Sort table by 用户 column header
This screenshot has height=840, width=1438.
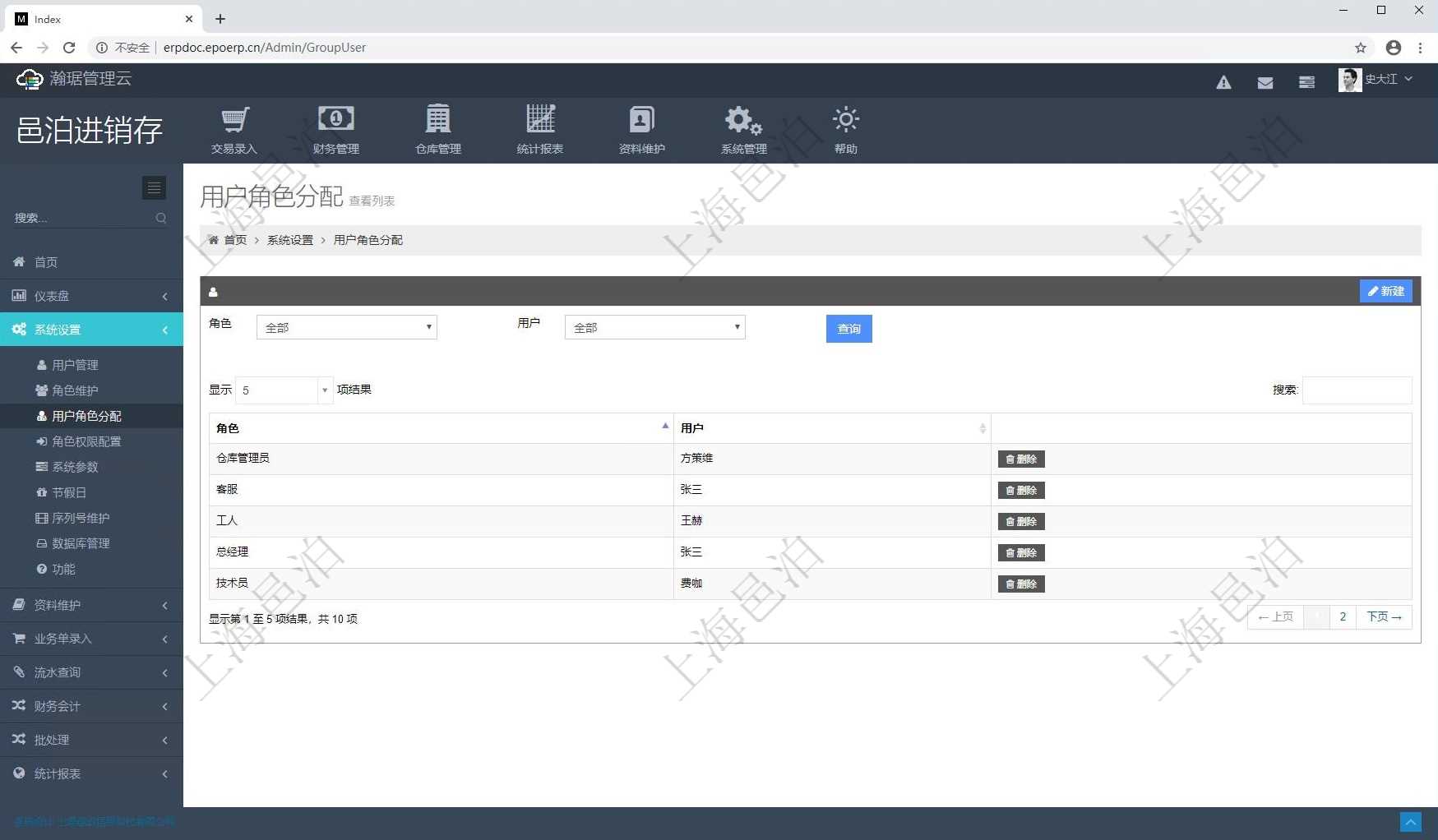coord(831,428)
